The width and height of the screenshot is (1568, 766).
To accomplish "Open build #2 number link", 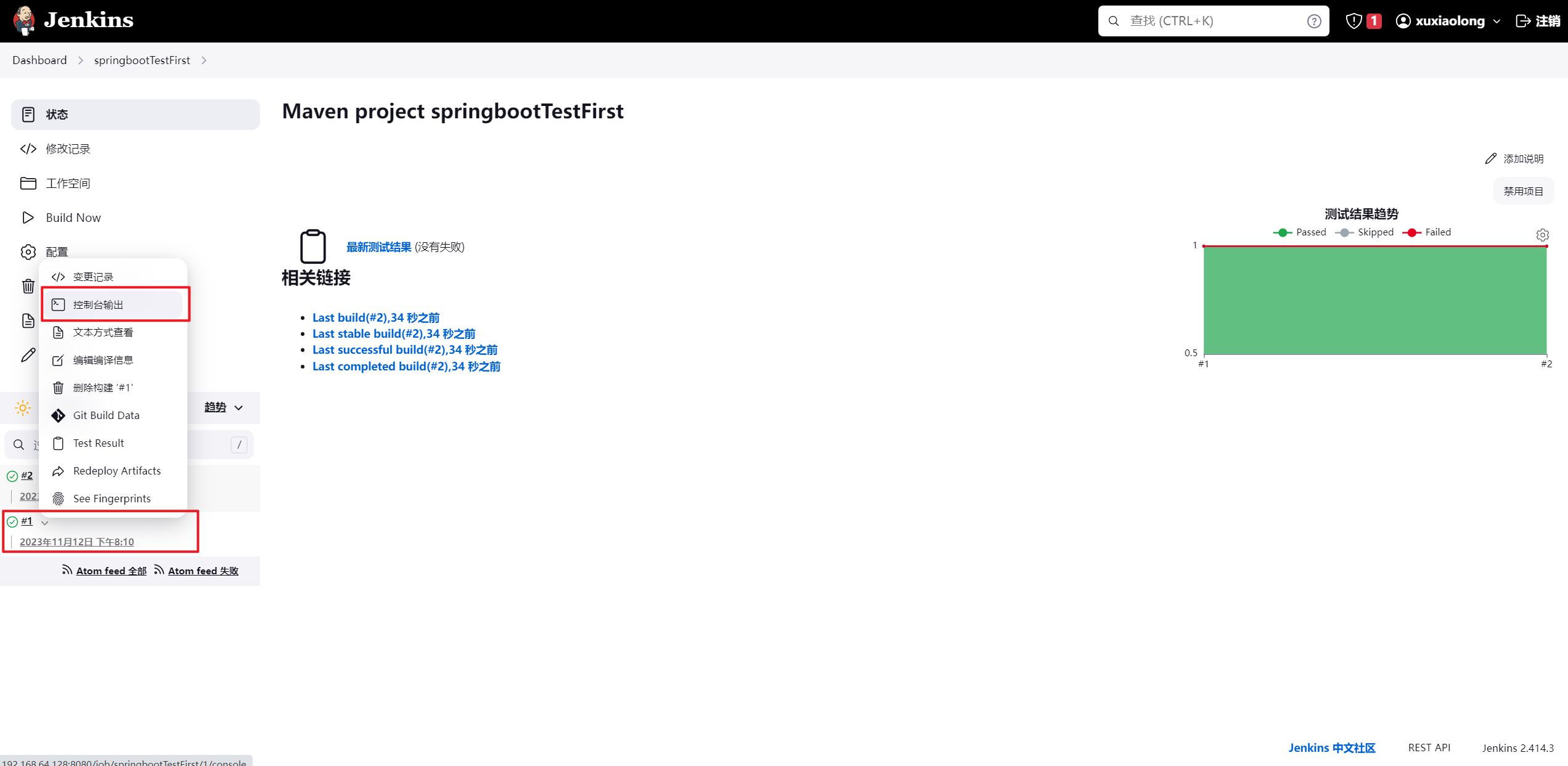I will 27,475.
